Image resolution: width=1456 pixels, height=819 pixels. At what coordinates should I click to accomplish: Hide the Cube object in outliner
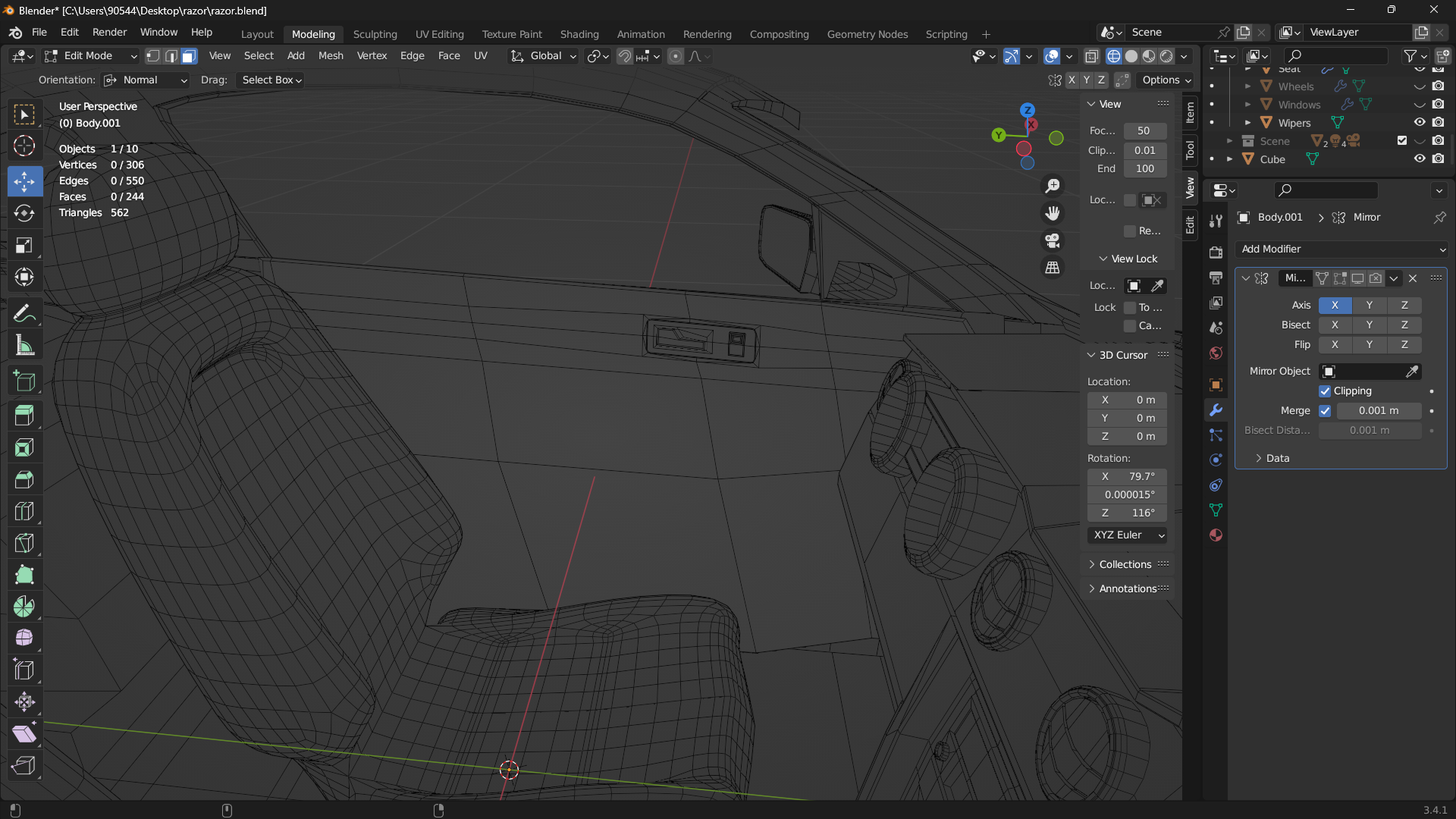point(1420,159)
